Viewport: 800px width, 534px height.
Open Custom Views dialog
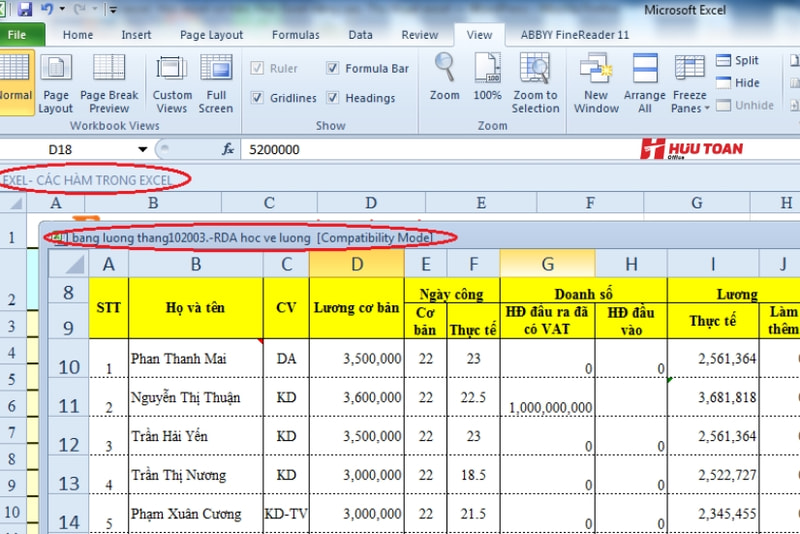pos(172,84)
